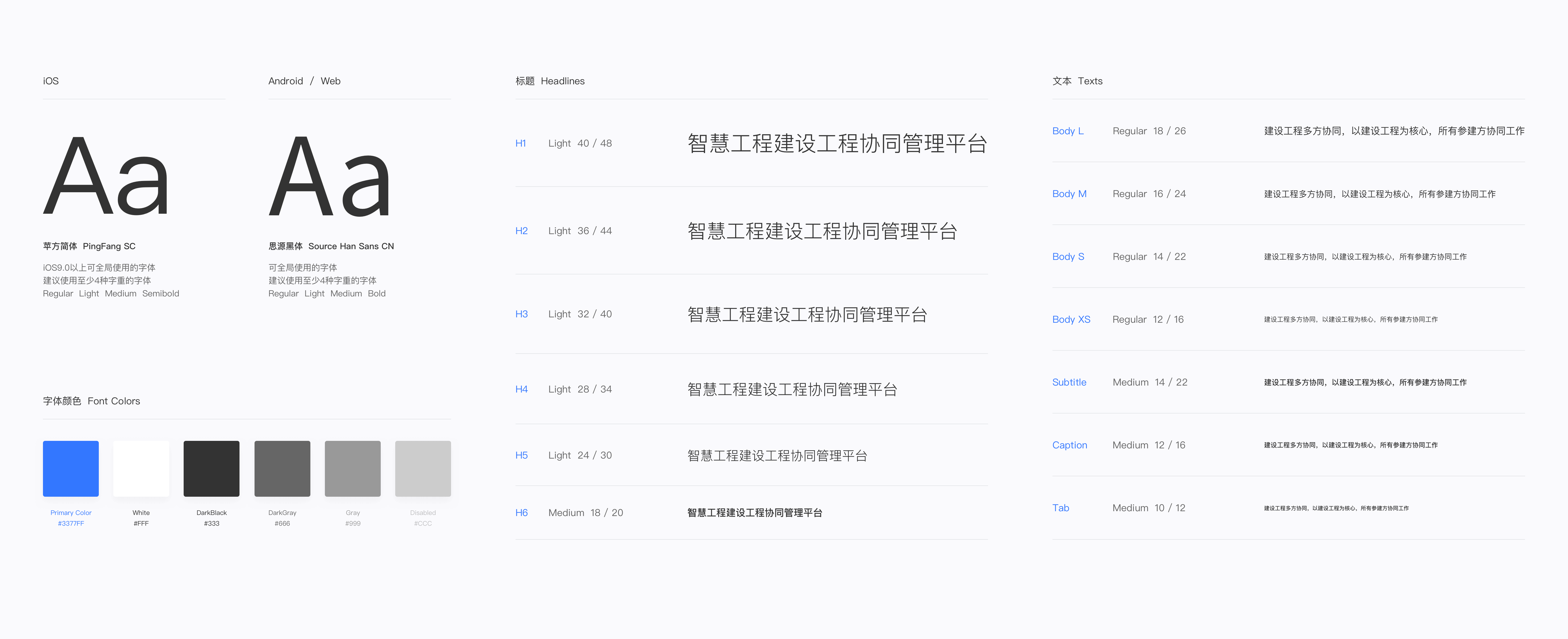The image size is (1568, 639).
Task: Click the large PingFang Aa sample
Action: pyautogui.click(x=106, y=176)
